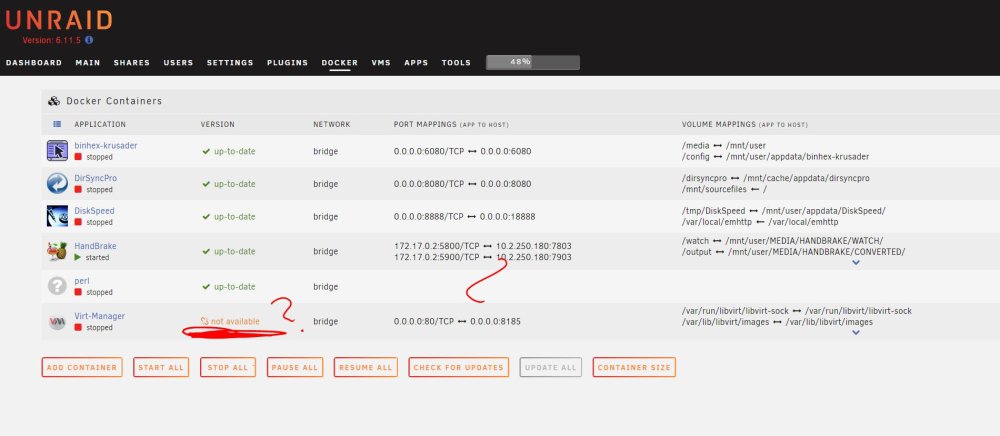Click the perl question-mark icon
The width and height of the screenshot is (1000, 436).
click(x=57, y=286)
